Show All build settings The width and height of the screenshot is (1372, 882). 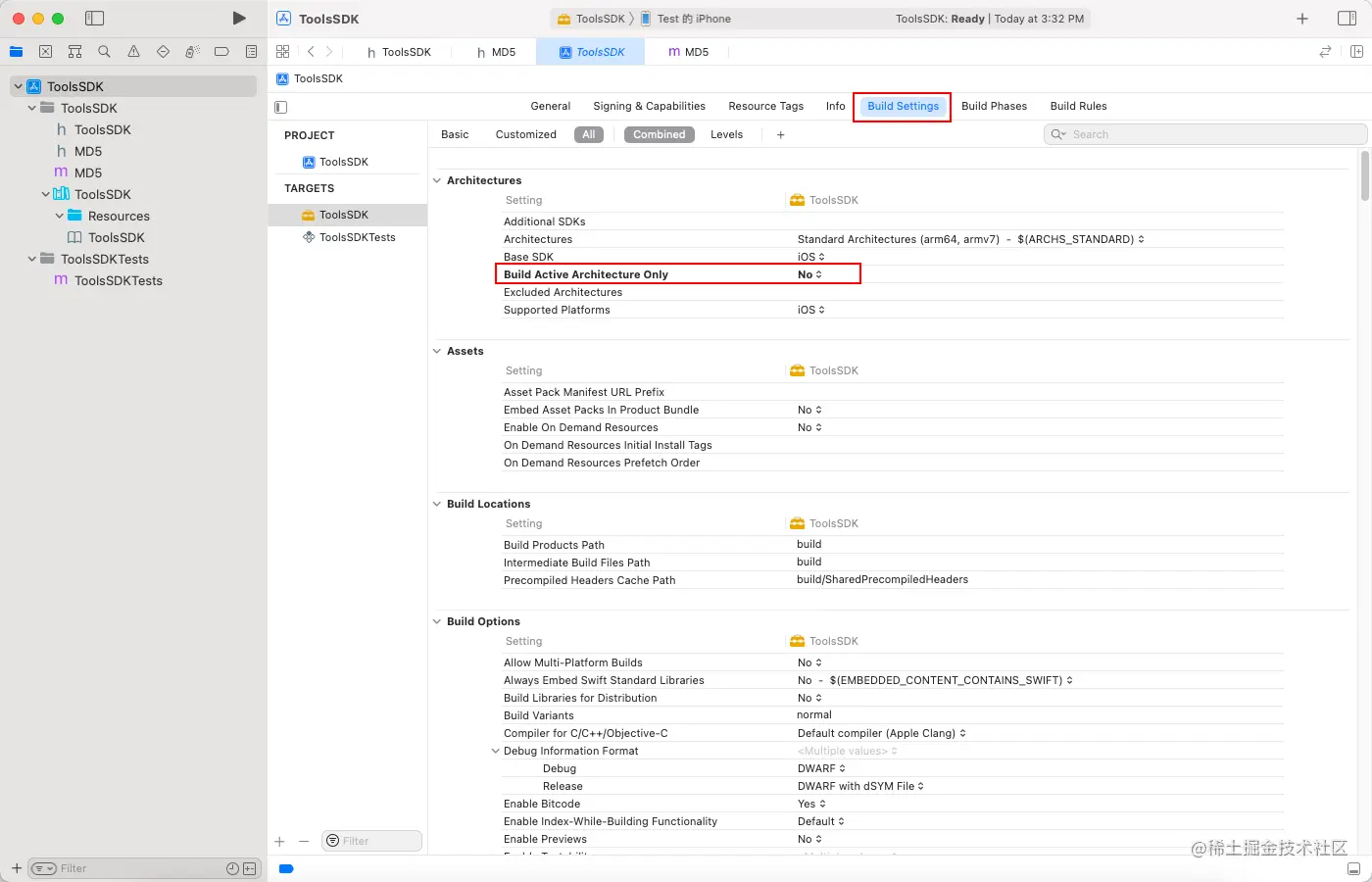[x=589, y=135]
